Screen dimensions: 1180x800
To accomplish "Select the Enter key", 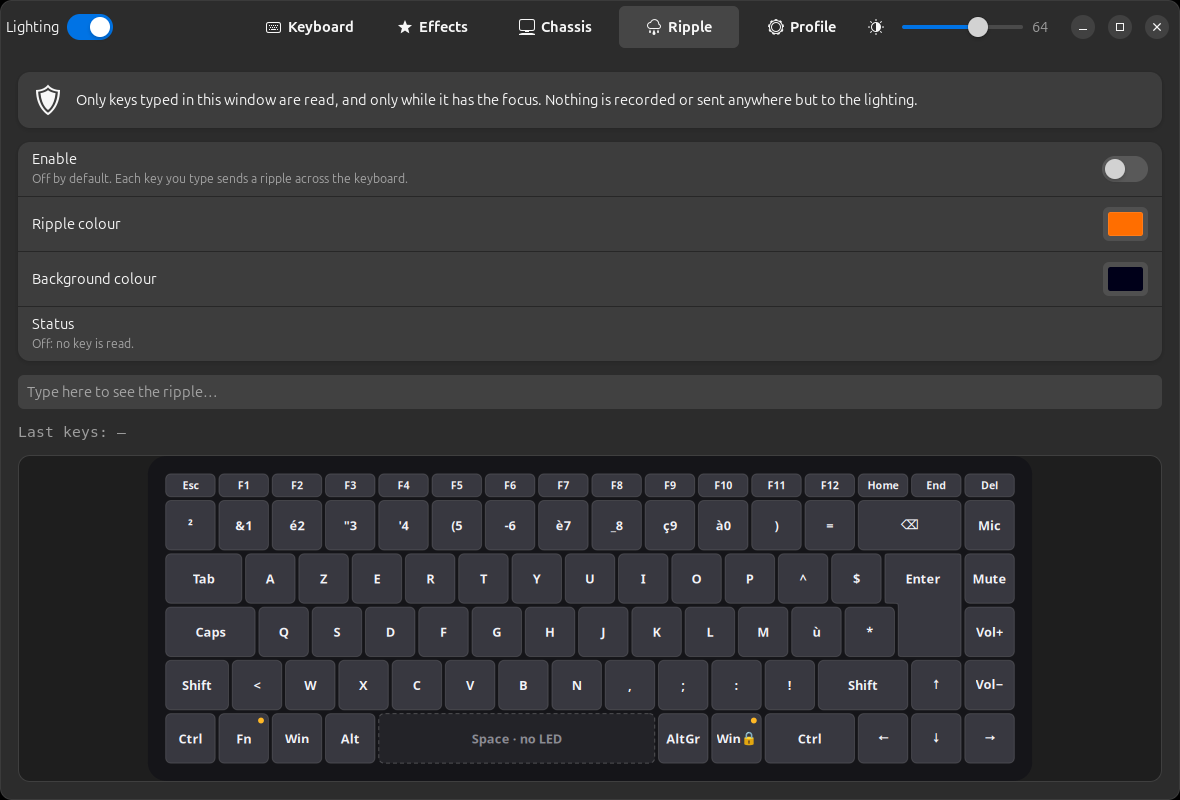I will coord(923,579).
